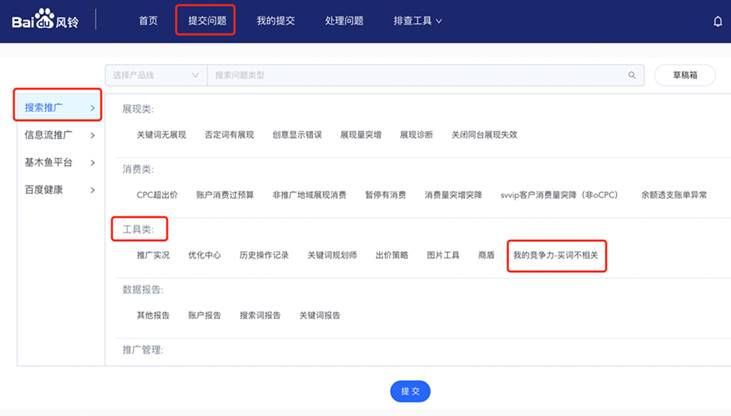
Task: Expand 信息流推广 in the sidebar
Action: 60,135
